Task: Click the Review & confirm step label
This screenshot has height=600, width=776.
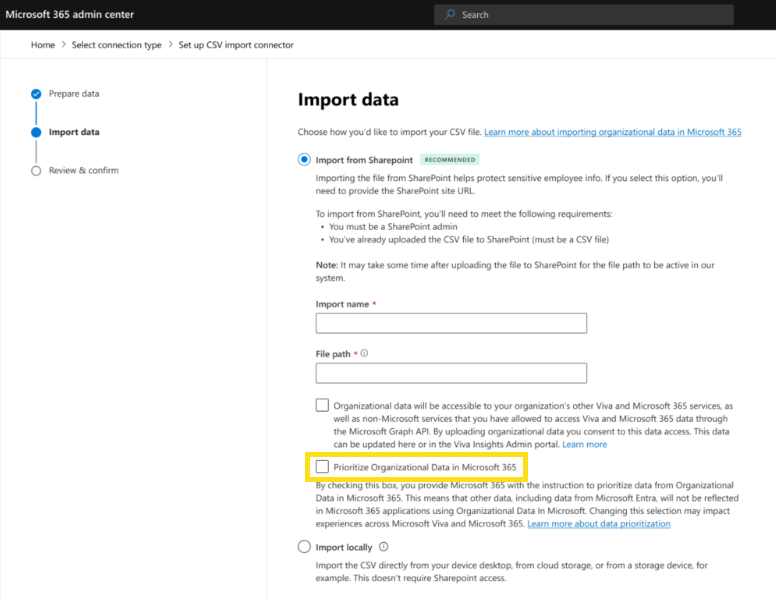Action: [x=84, y=170]
